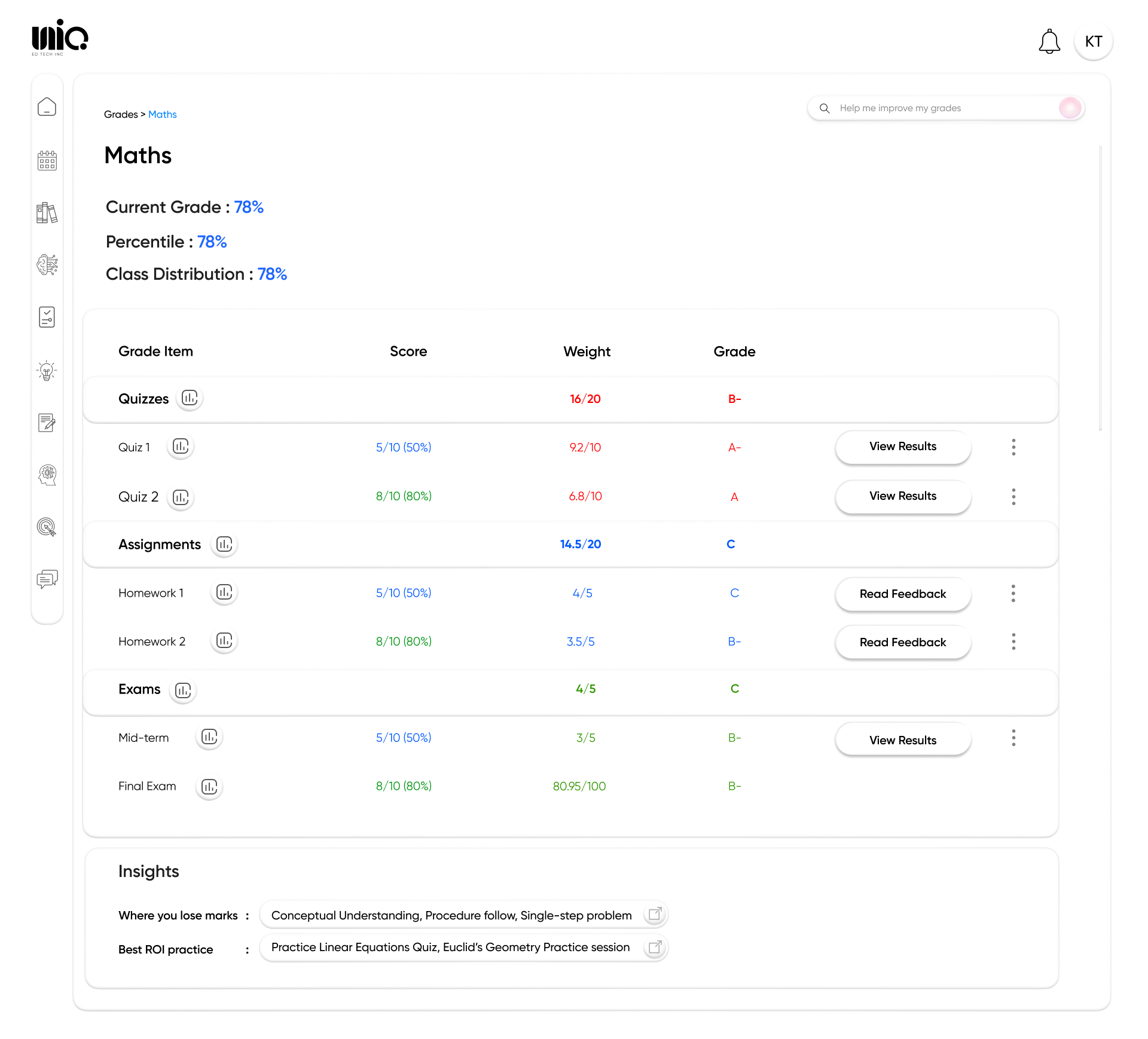Open Best ROI practice external link icon
The height and width of the screenshot is (1039, 1148).
tap(655, 947)
